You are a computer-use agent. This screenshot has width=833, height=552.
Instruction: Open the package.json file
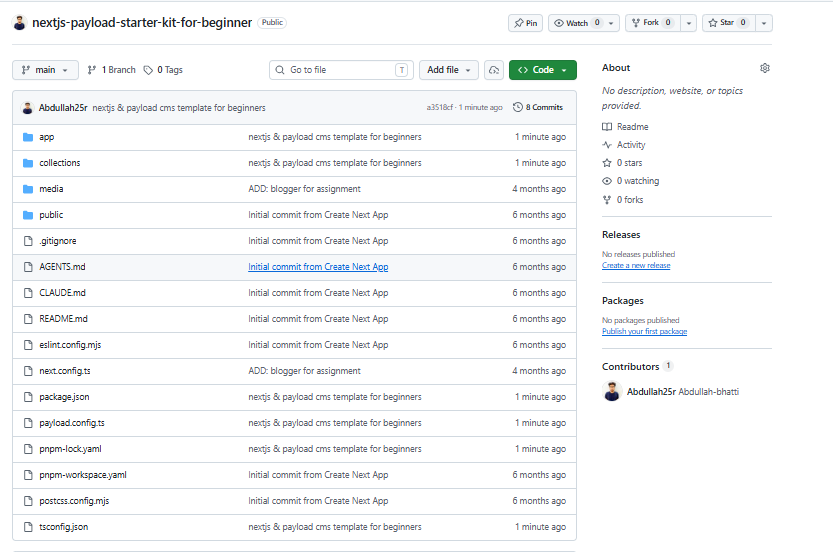pos(64,397)
